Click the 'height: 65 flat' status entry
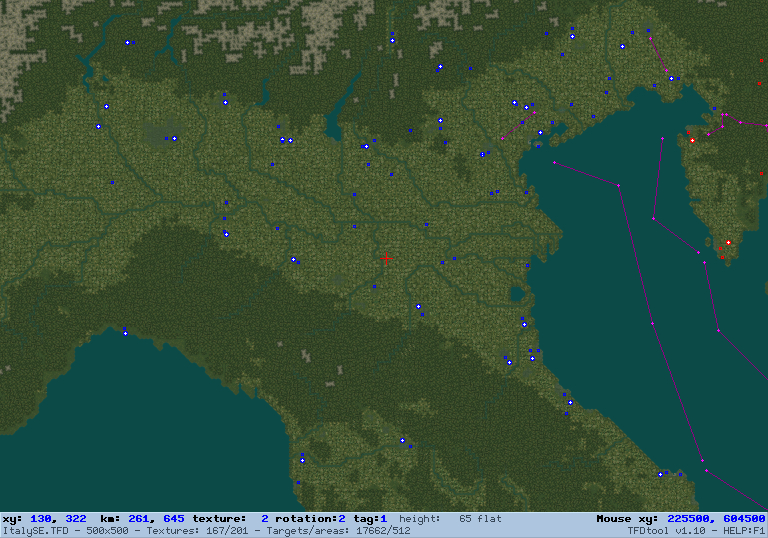This screenshot has width=768, height=538. pos(450,519)
